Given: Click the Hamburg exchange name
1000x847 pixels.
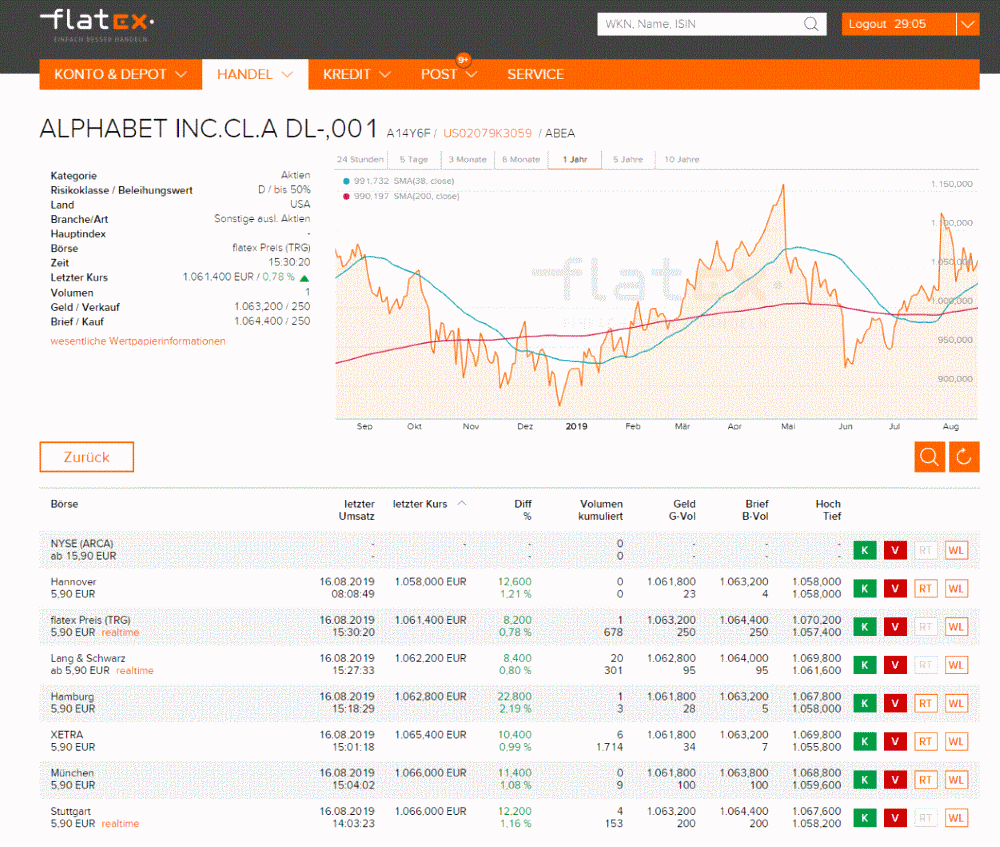Looking at the screenshot, I should coord(72,696).
